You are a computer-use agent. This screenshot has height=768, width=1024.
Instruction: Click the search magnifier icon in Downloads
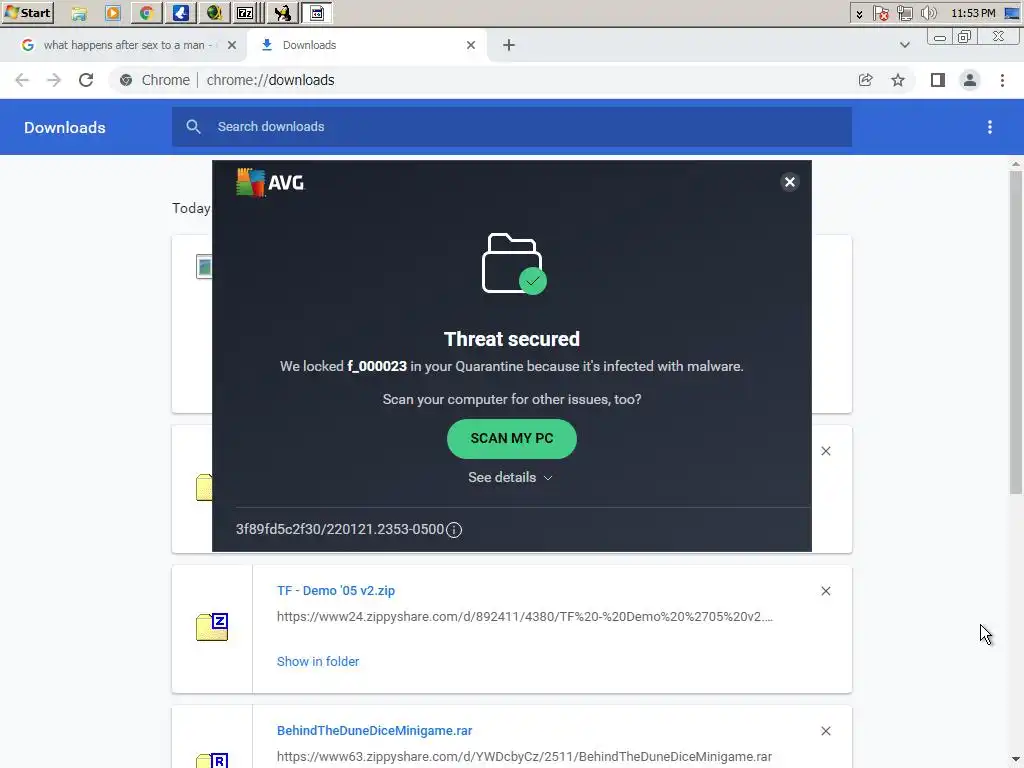pyautogui.click(x=193, y=127)
